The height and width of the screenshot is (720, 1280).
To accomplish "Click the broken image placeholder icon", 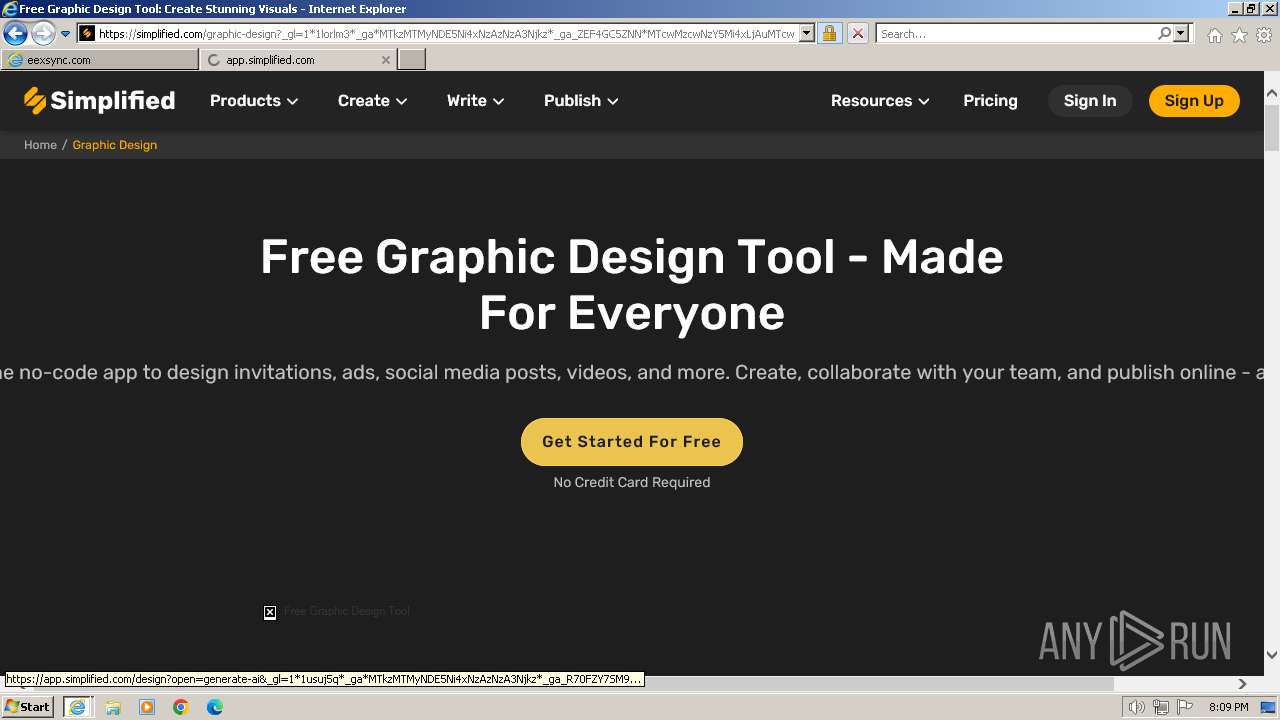I will point(270,612).
